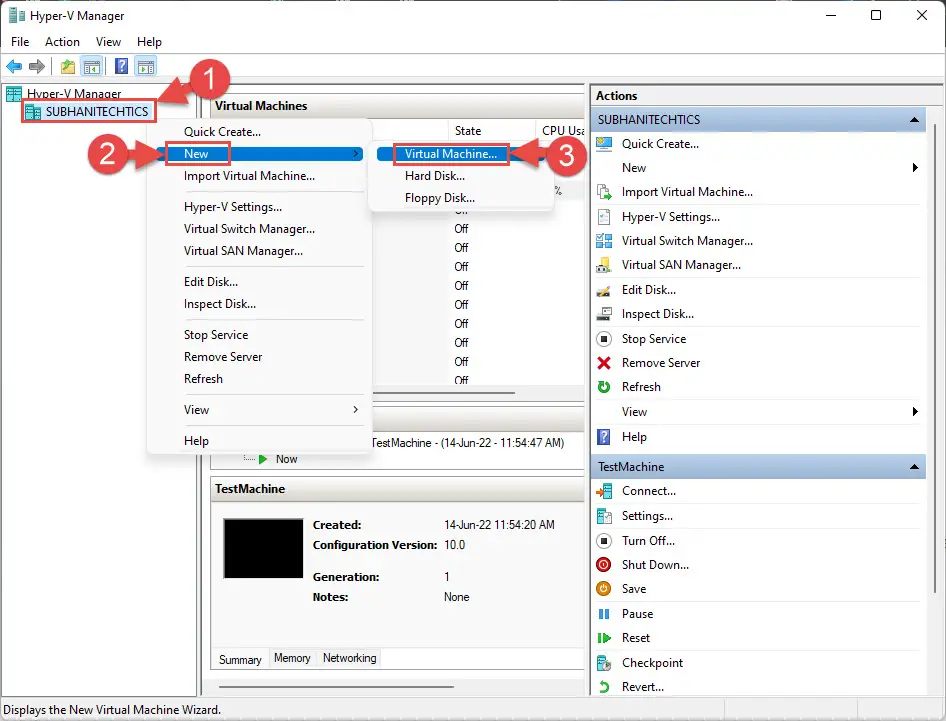The image size is (946, 721).
Task: Click red Shut Down icon
Action: coord(604,565)
